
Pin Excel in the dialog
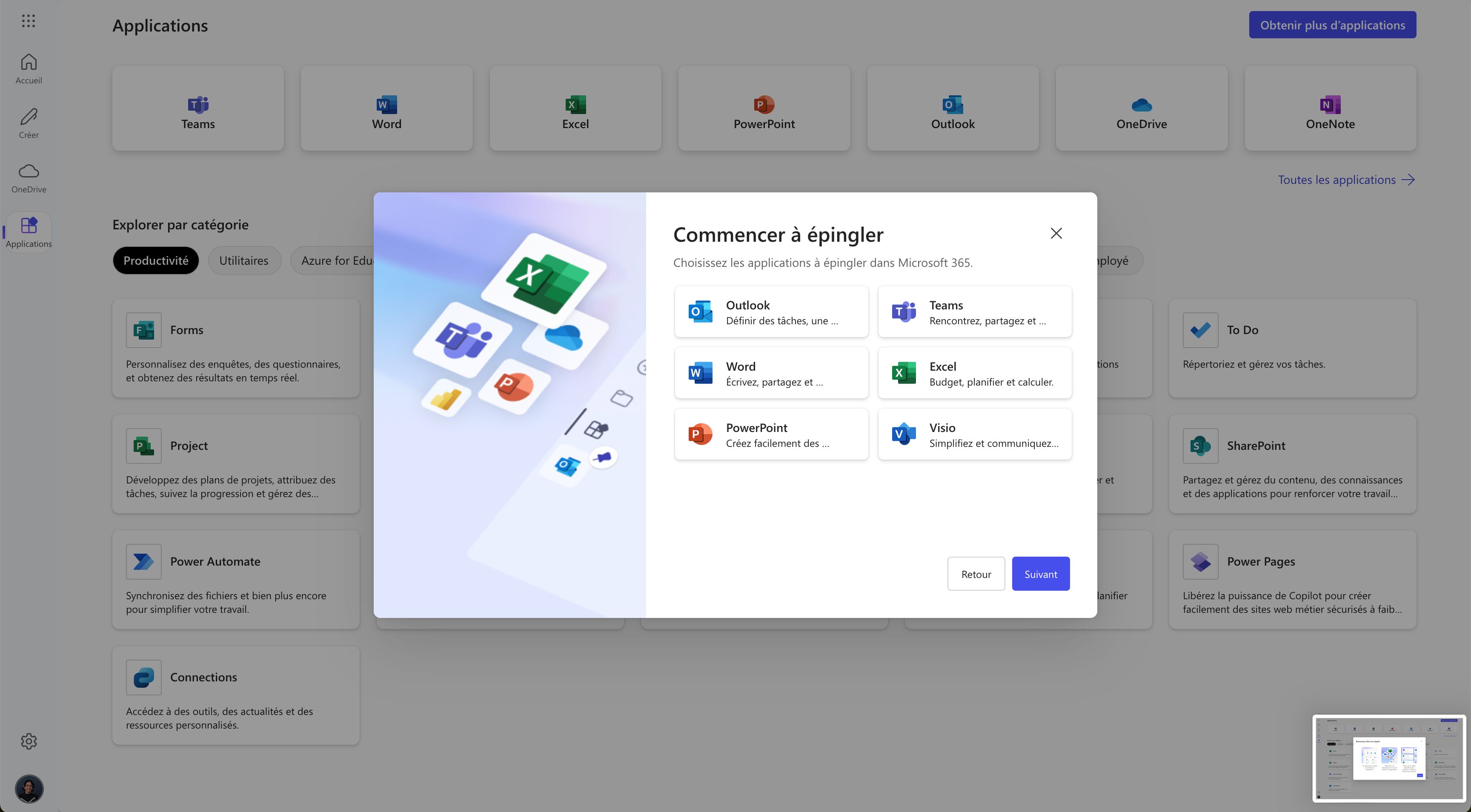[x=975, y=373]
